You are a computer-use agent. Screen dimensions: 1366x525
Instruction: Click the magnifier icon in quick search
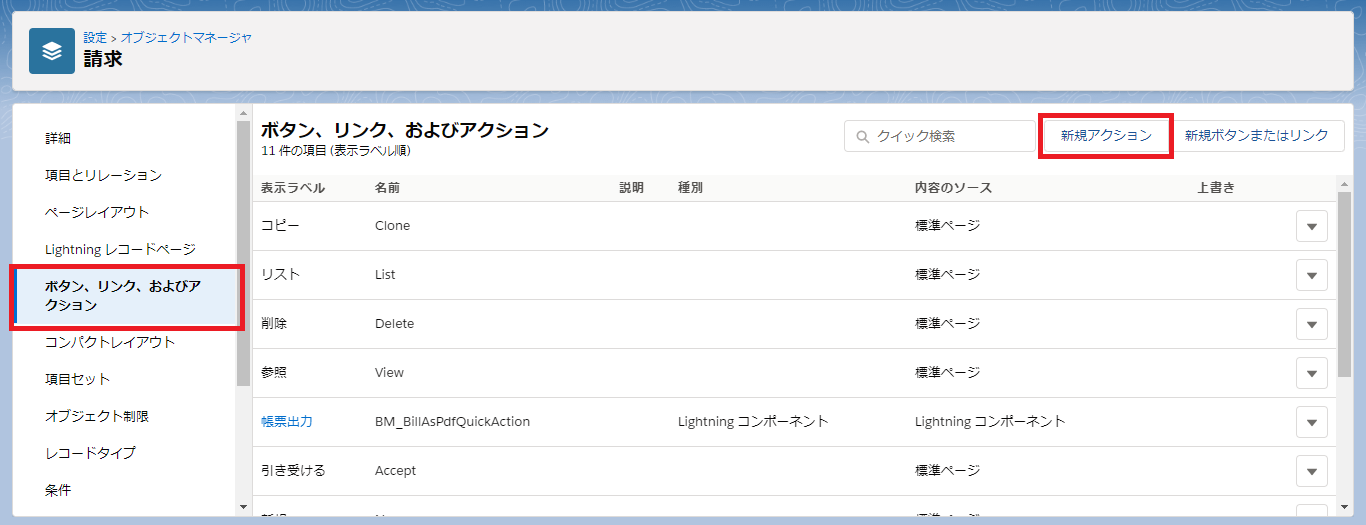(x=862, y=136)
